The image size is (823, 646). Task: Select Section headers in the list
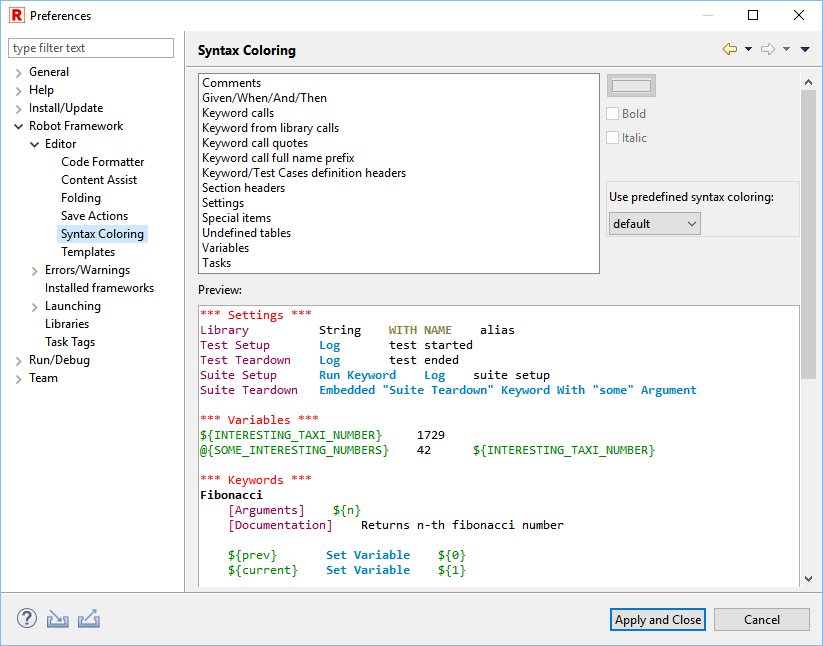[x=244, y=188]
